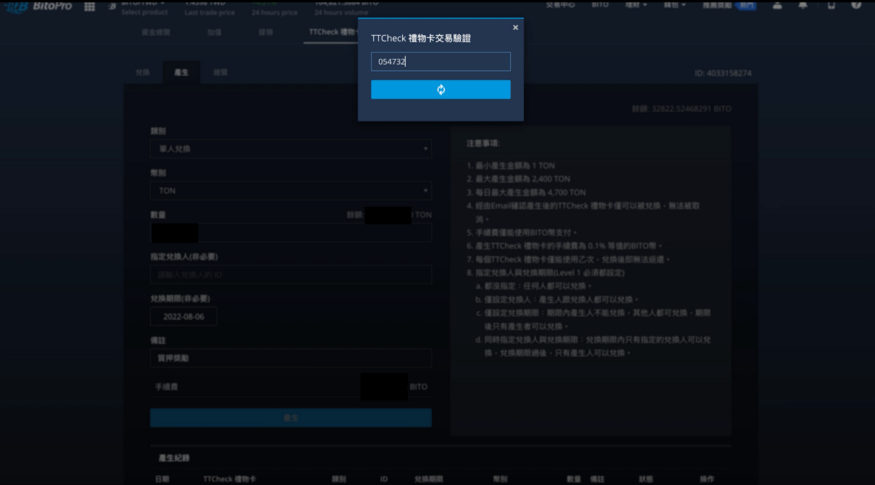Open the notifications bell icon

802,5
